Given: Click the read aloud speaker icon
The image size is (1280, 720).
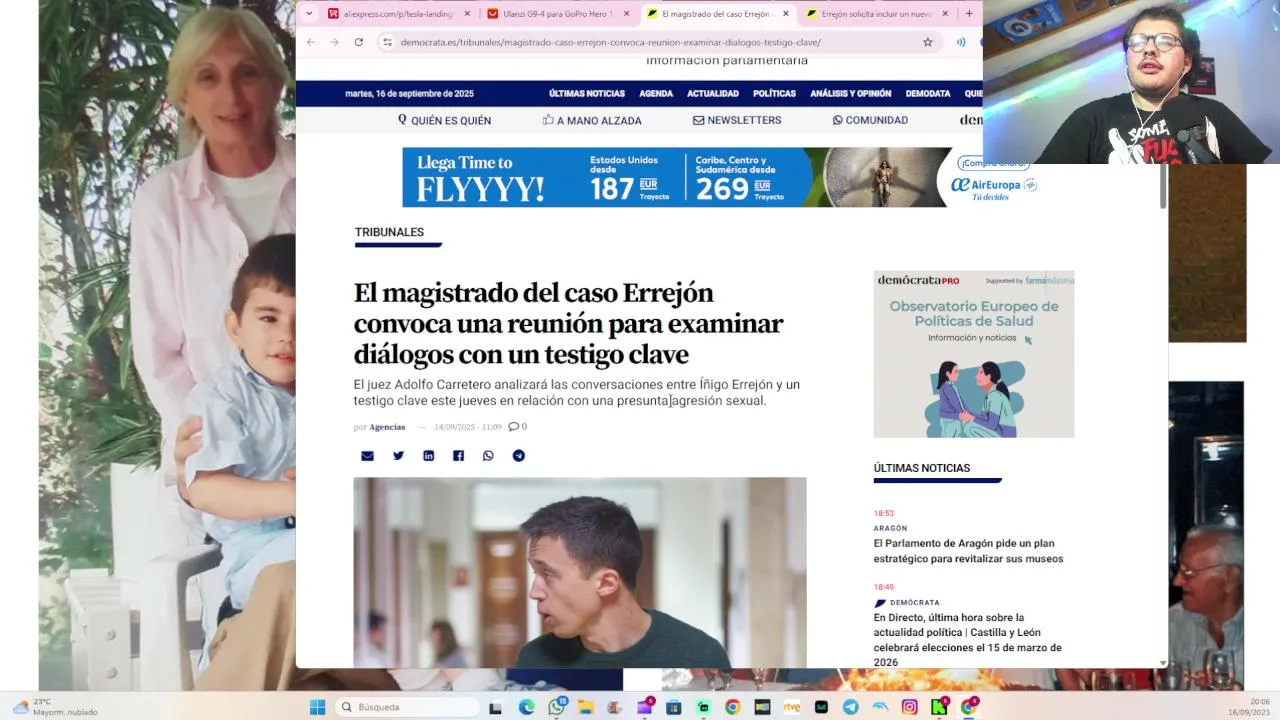Looking at the screenshot, I should coord(961,42).
